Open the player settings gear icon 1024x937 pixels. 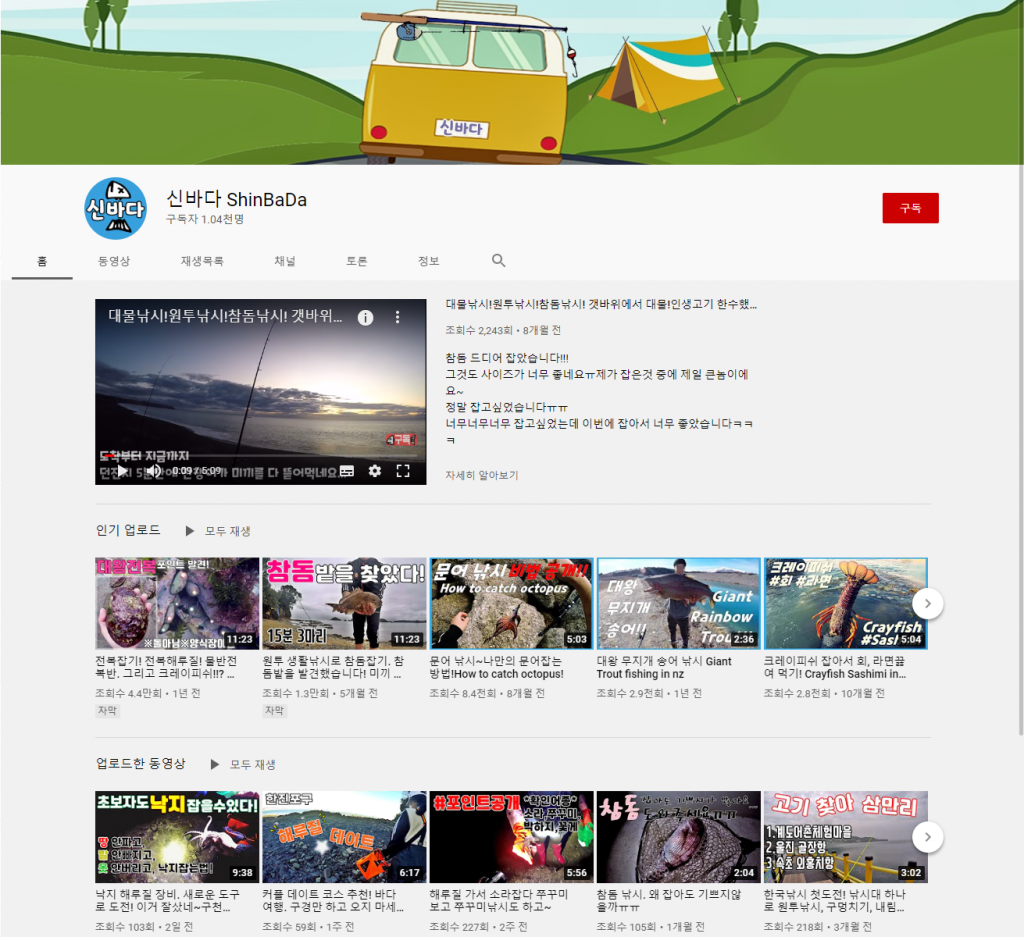(x=375, y=471)
